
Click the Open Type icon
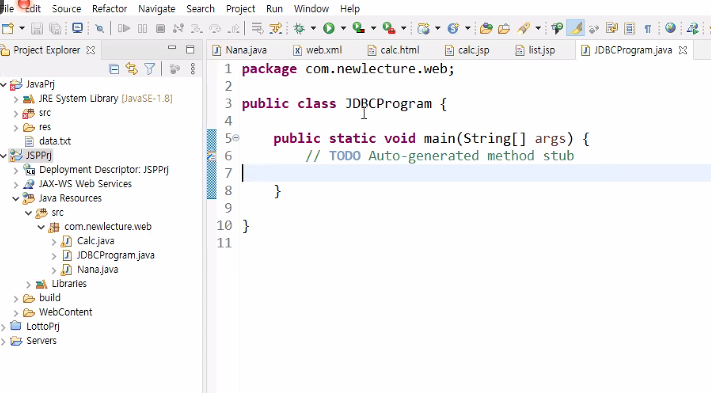click(x=486, y=29)
